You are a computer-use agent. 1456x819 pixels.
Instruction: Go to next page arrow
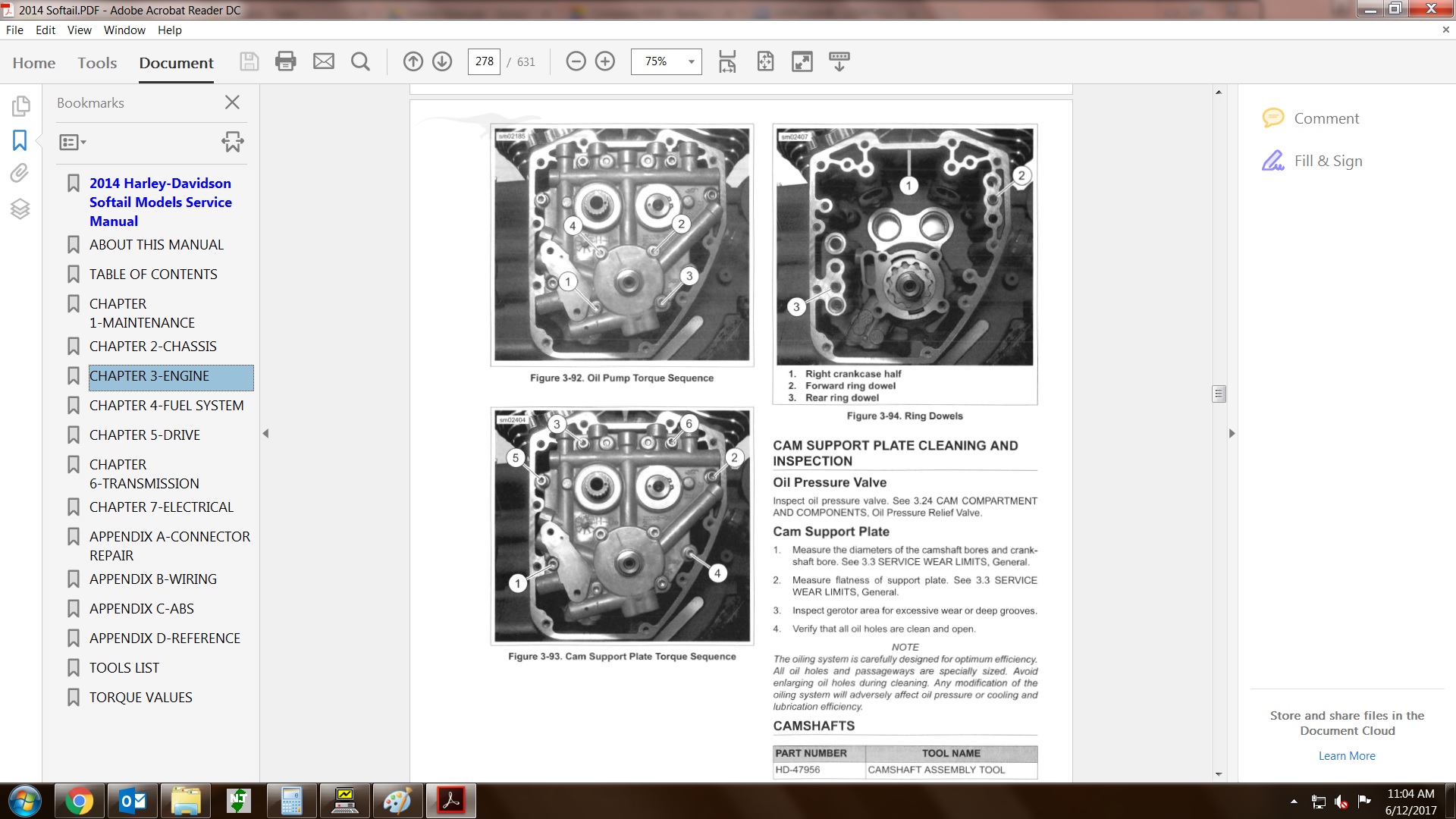[442, 61]
